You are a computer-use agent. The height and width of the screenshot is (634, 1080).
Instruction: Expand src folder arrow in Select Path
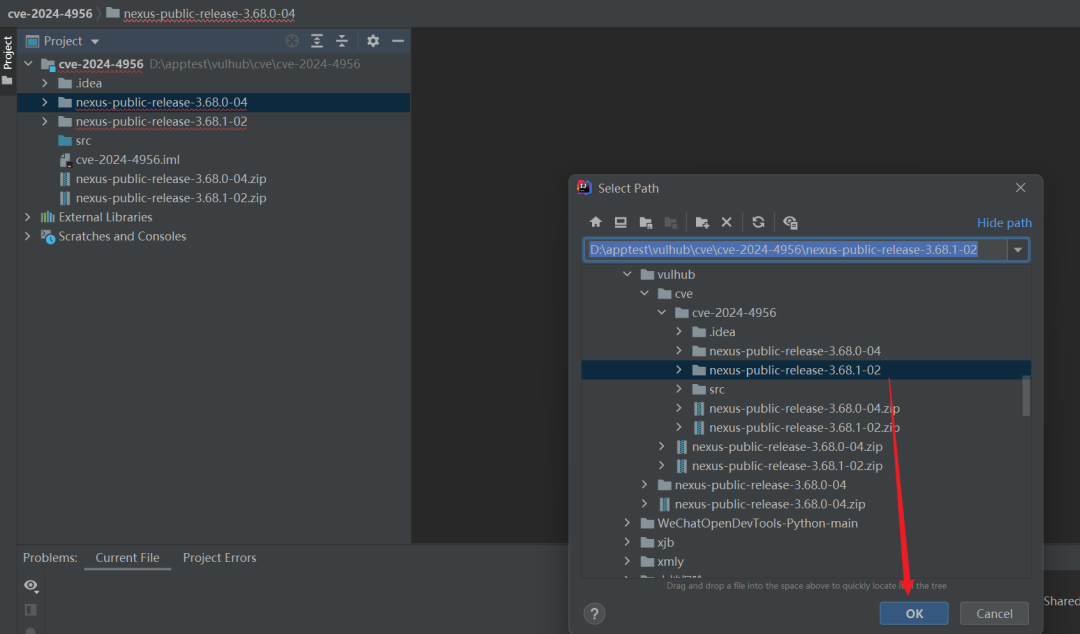tap(679, 389)
